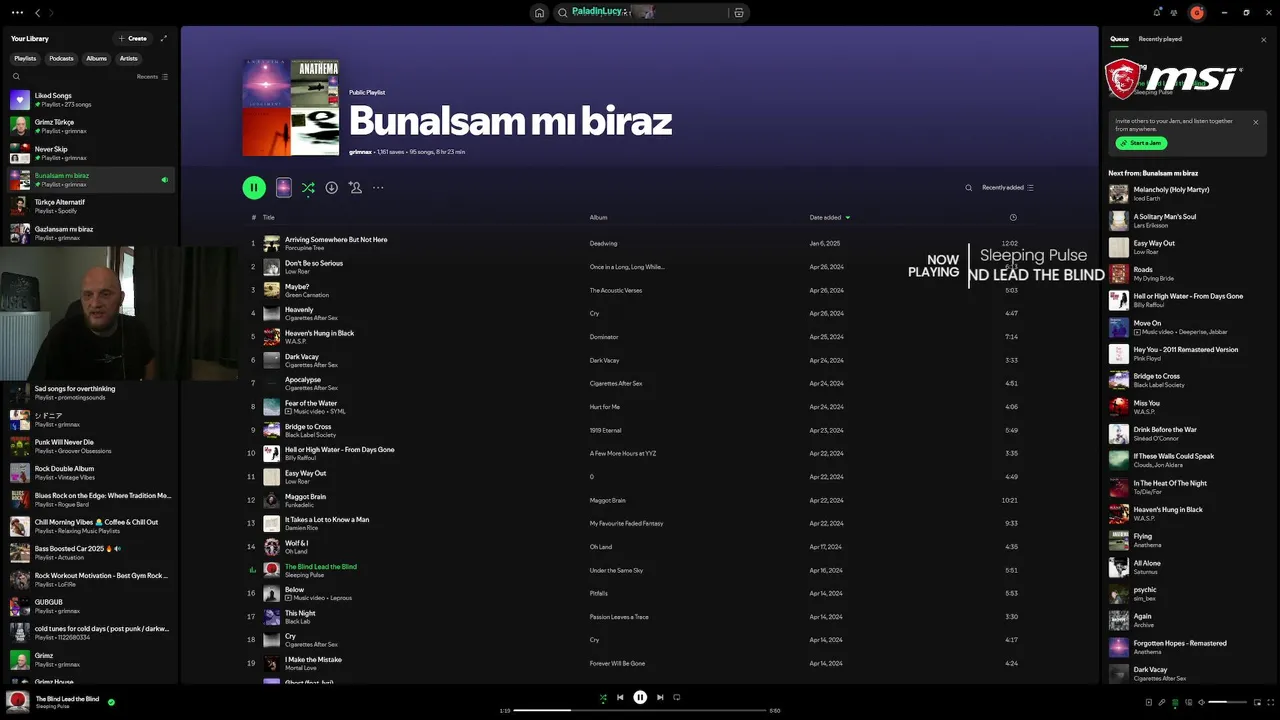This screenshot has height=720, width=1280.
Task: Toggle repeat mode
Action: (677, 697)
